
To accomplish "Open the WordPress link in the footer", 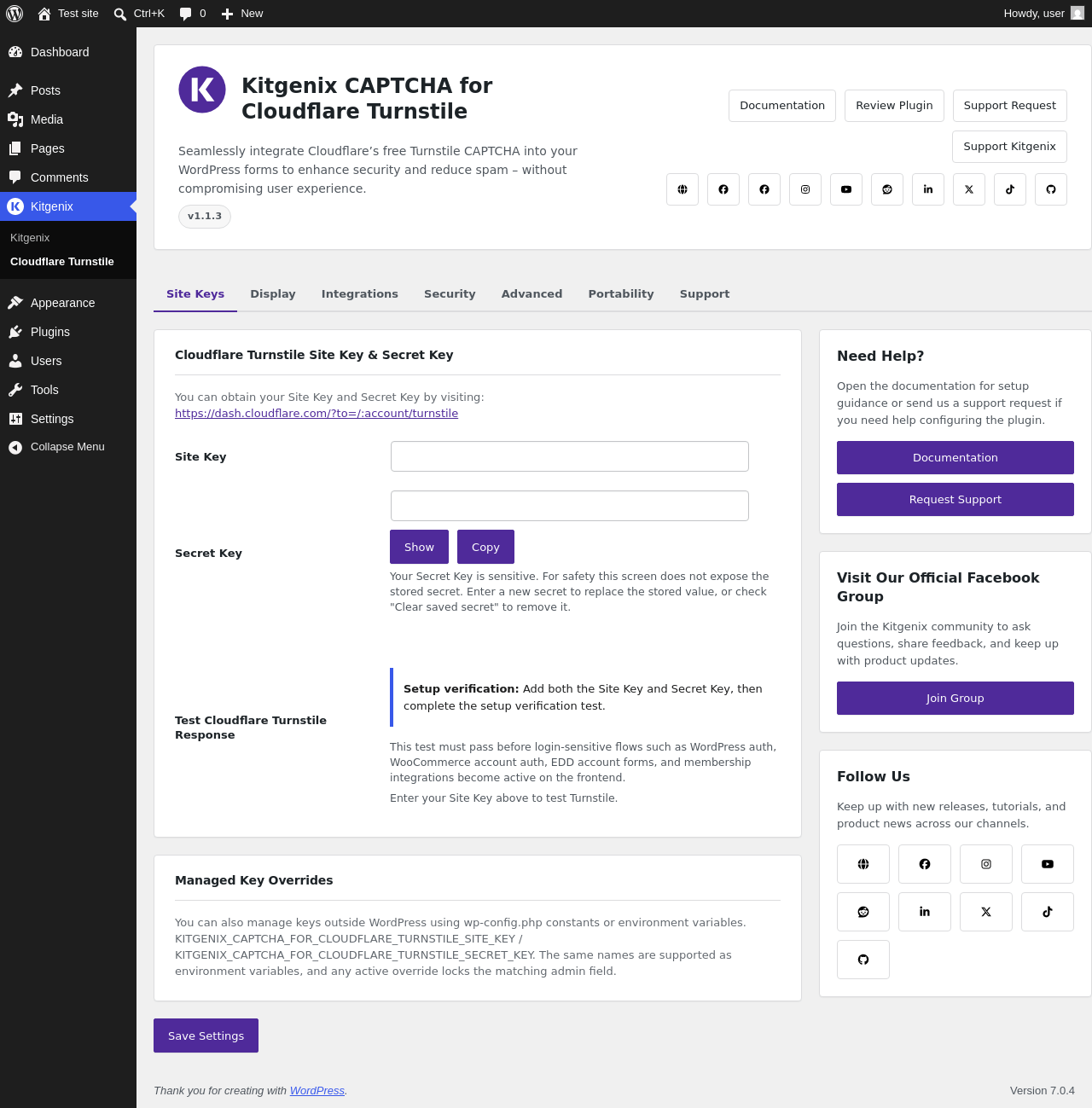I will click(317, 1091).
